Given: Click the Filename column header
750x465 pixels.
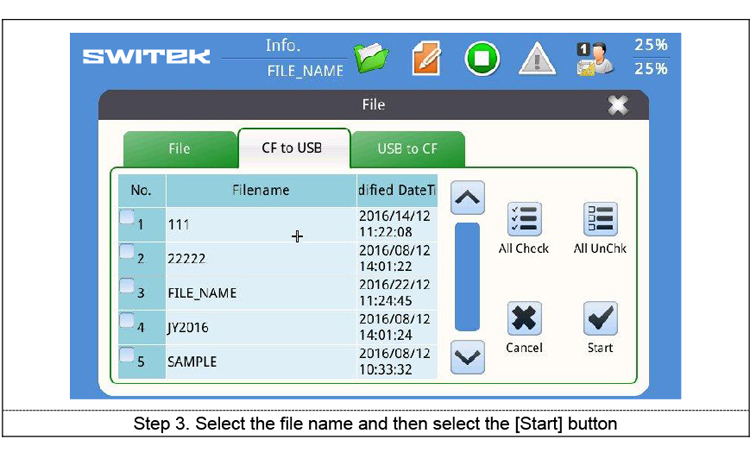Looking at the screenshot, I should pyautogui.click(x=261, y=190).
